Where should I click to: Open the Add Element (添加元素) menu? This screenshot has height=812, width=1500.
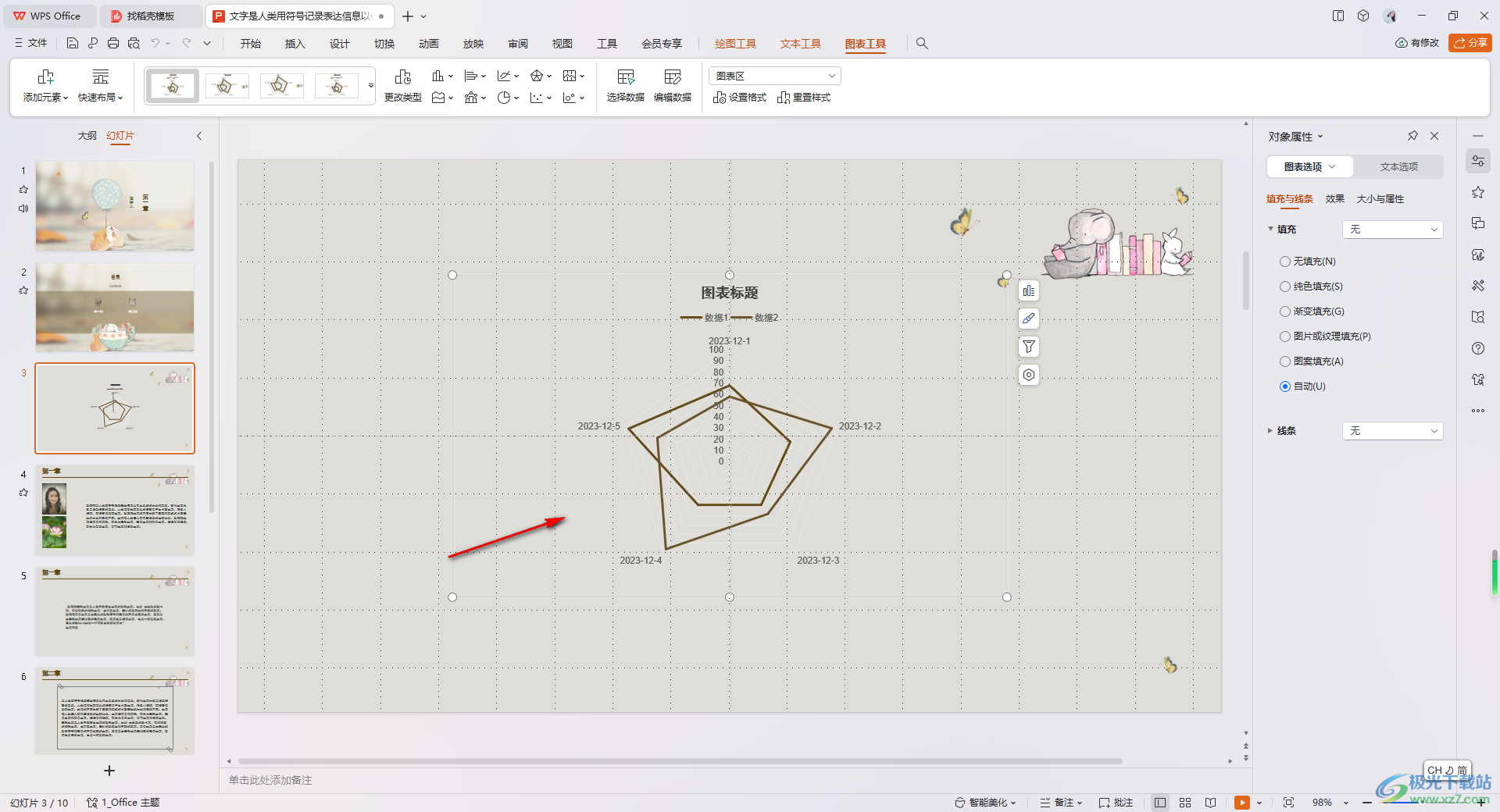point(45,85)
